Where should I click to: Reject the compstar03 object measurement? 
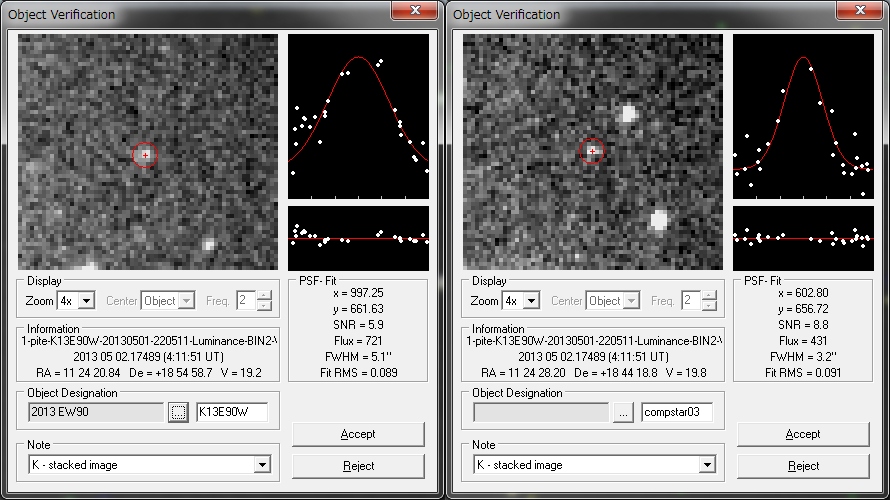point(803,466)
